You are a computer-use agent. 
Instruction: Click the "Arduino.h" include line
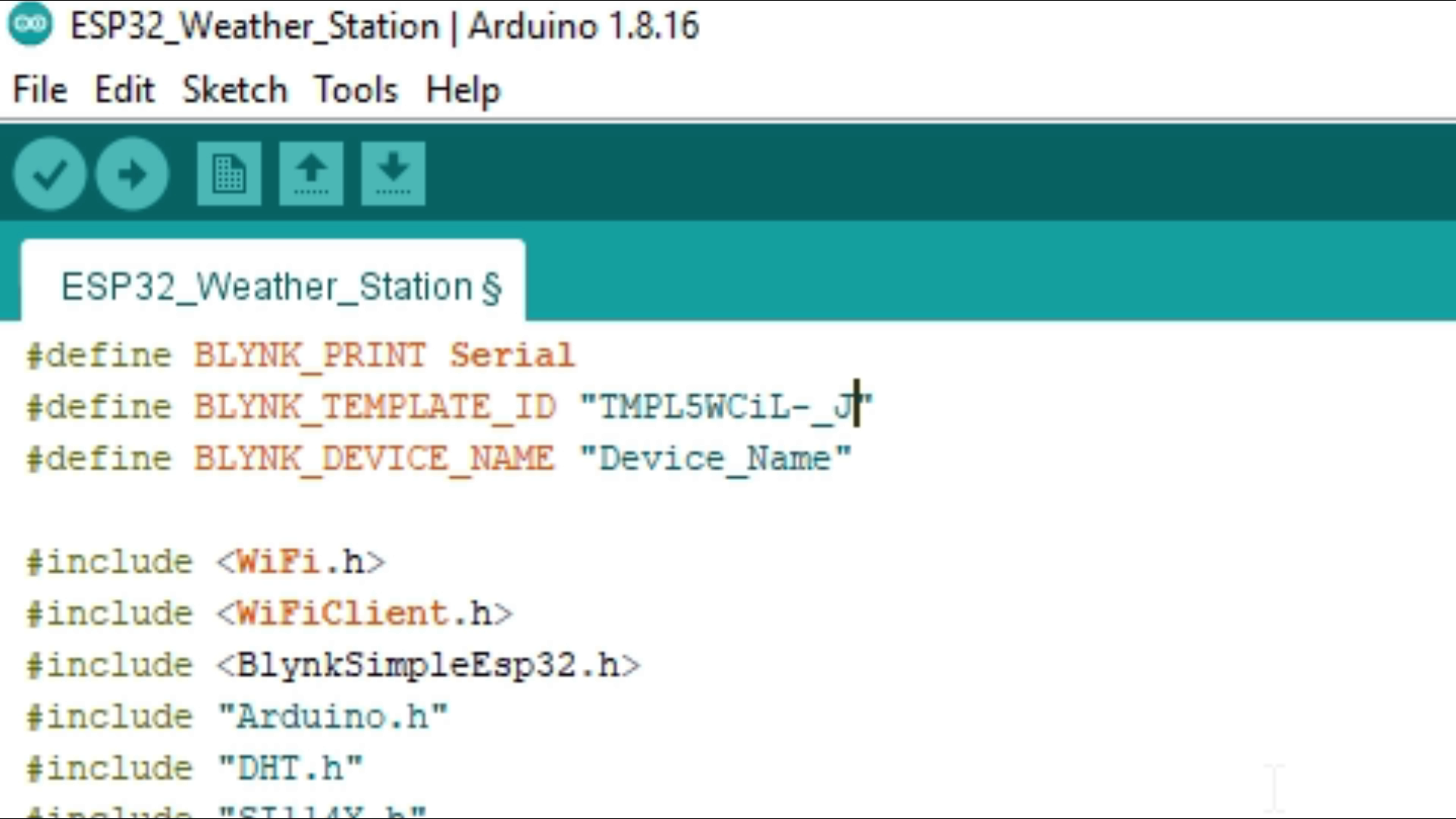[x=237, y=717]
